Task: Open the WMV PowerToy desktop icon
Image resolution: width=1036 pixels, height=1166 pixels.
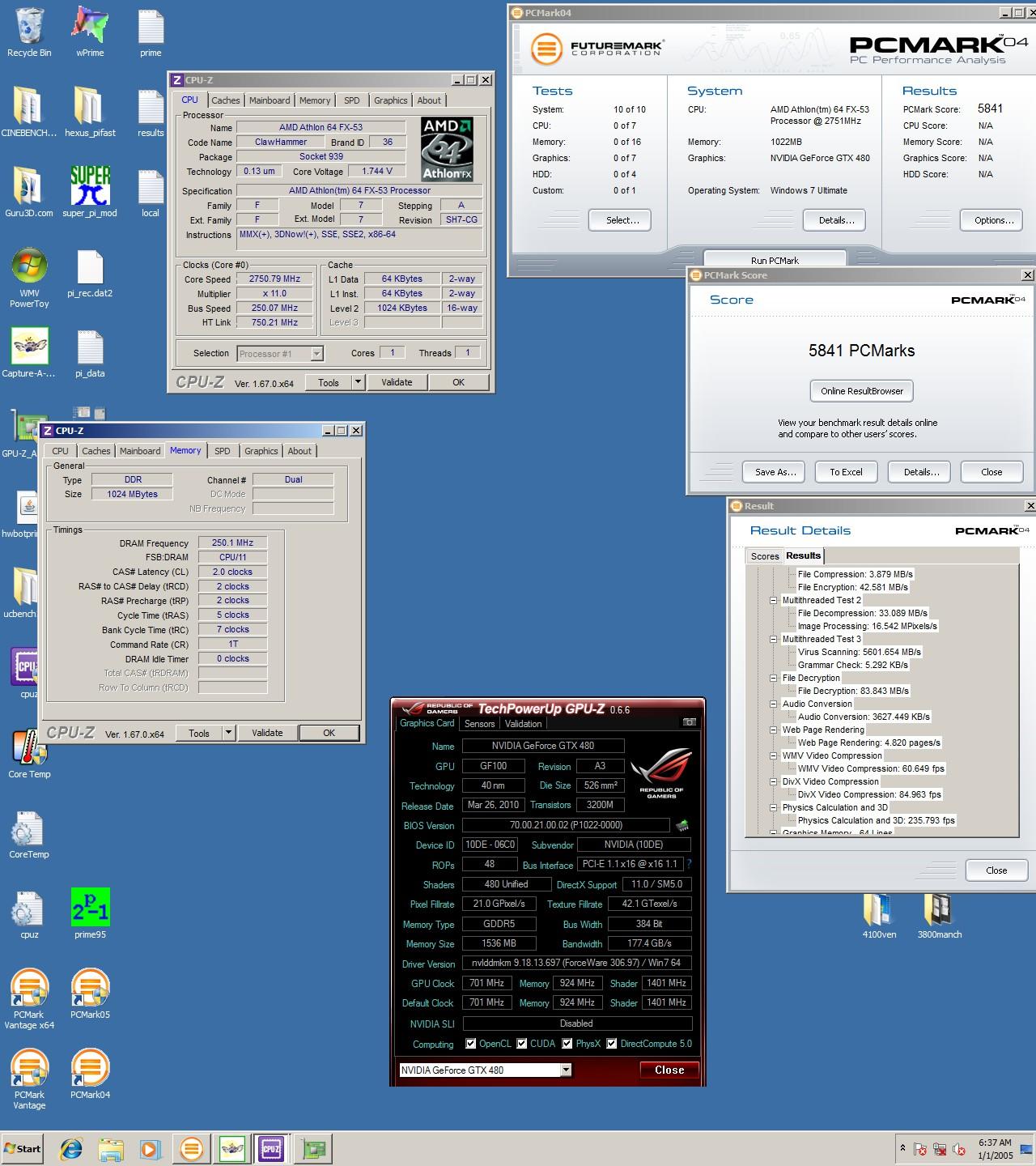Action: coord(29,277)
